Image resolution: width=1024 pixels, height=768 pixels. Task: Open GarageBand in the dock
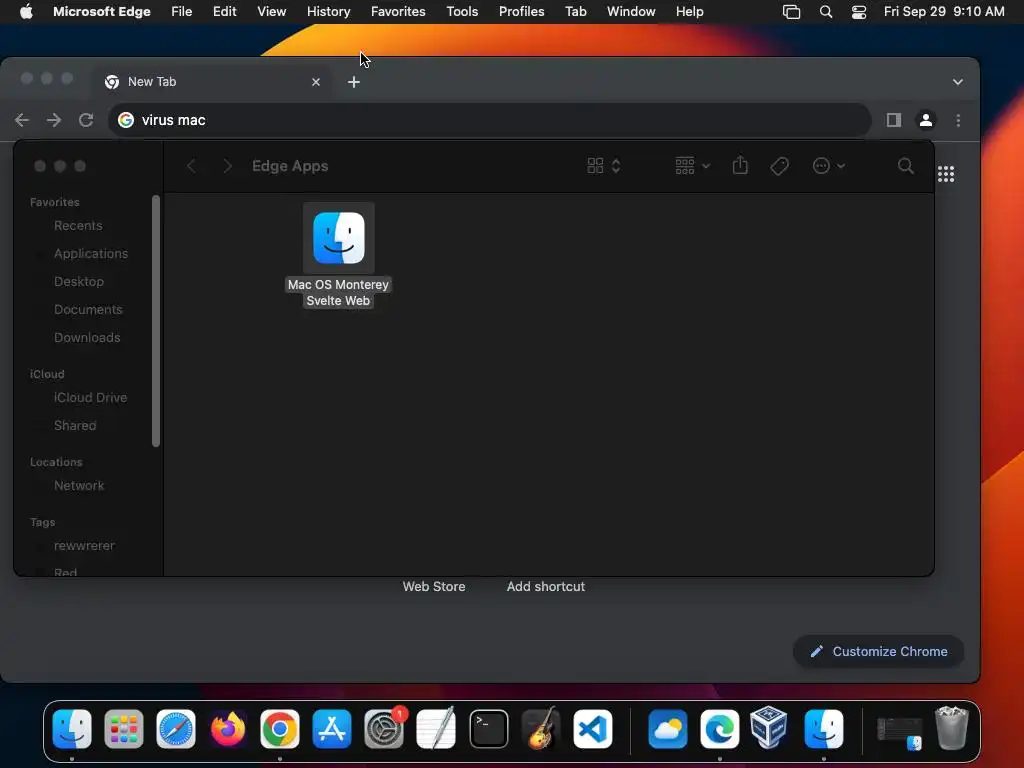click(541, 729)
